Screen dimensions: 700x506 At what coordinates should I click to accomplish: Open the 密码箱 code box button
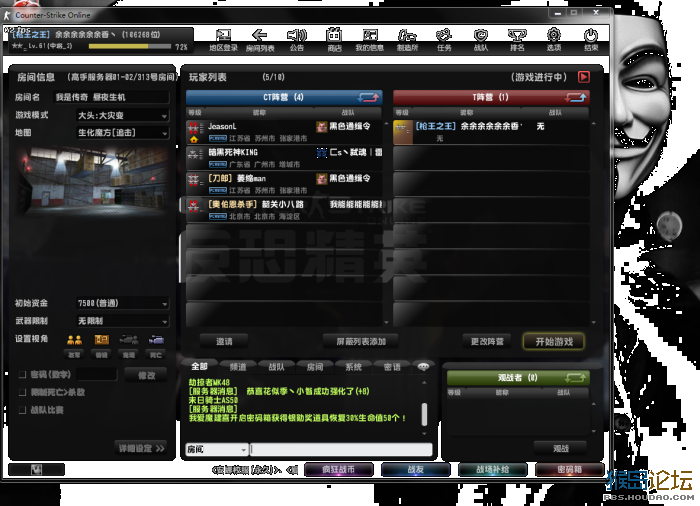[570, 469]
